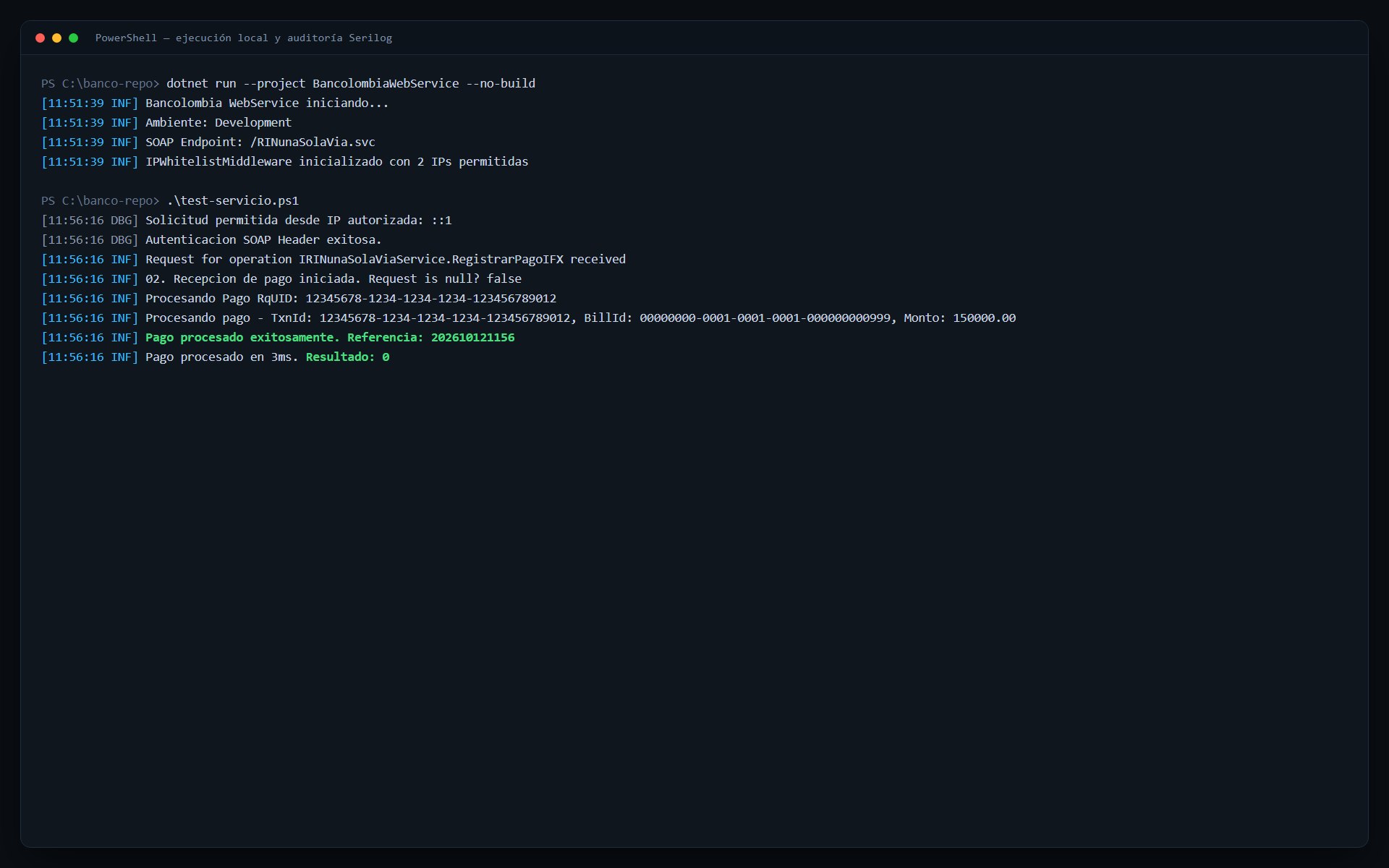This screenshot has width=1389, height=868.
Task: Click 'Pago procesado en 3ms.' text
Action: pos(222,357)
